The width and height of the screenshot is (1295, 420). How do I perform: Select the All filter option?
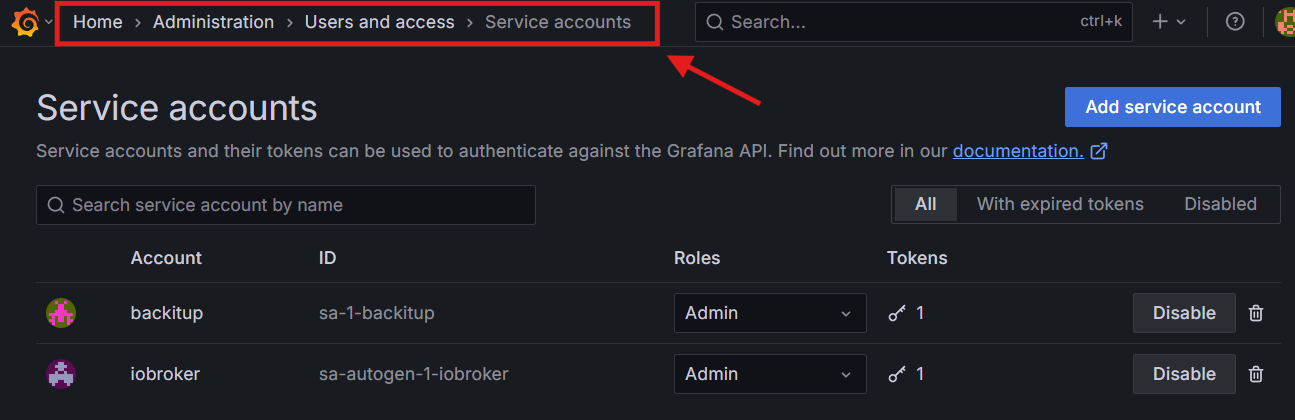tap(925, 204)
